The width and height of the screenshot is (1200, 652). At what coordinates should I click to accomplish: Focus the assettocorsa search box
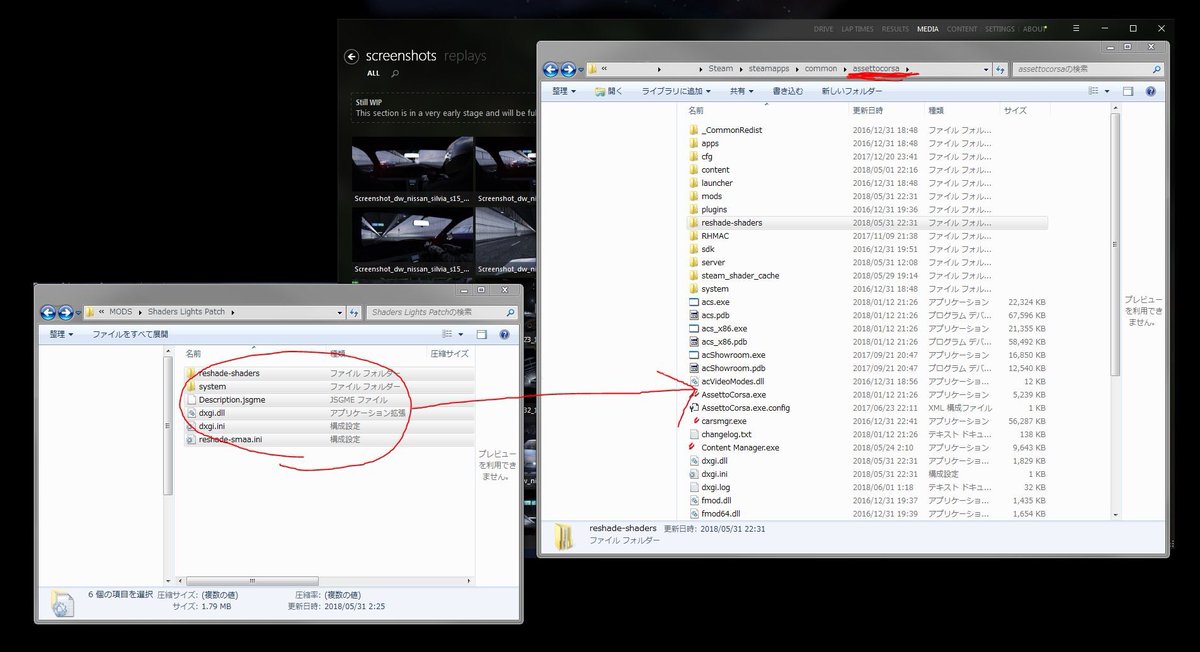[1088, 70]
